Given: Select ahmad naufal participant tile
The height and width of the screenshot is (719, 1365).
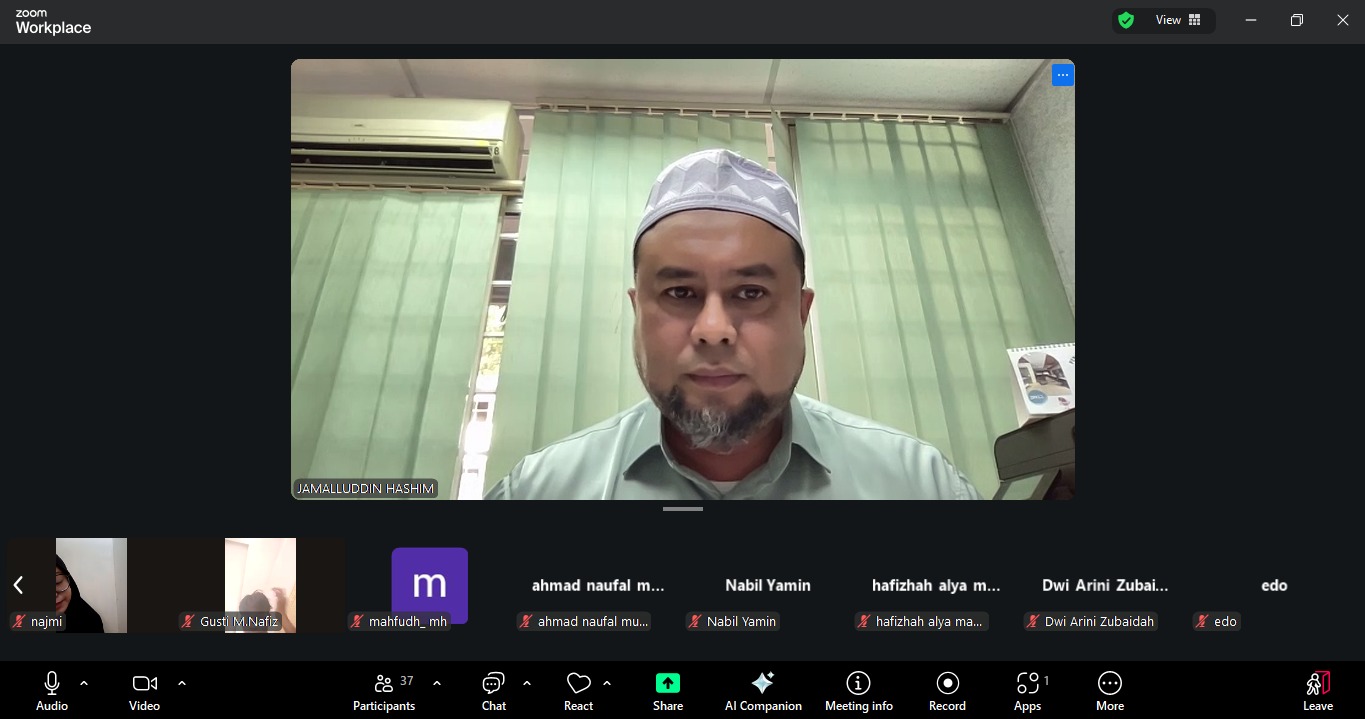Looking at the screenshot, I should point(598,585).
